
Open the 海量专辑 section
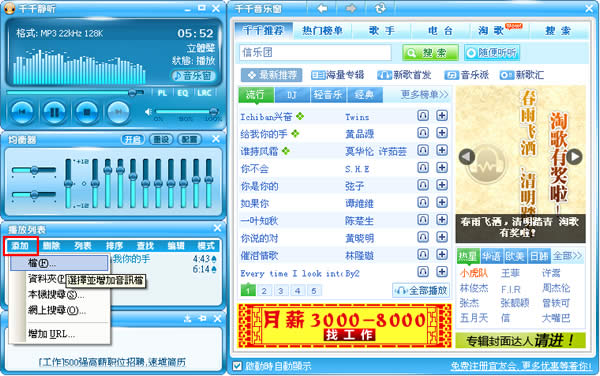(338, 75)
